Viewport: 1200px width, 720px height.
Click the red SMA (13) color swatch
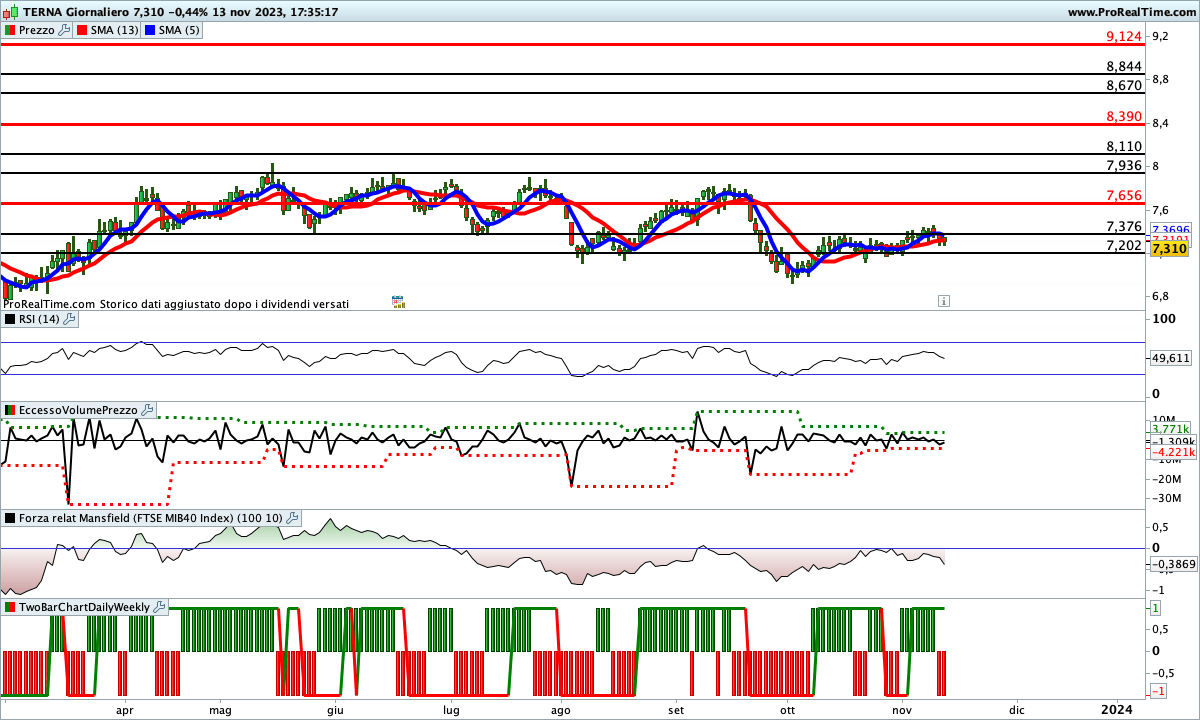pyautogui.click(x=82, y=30)
